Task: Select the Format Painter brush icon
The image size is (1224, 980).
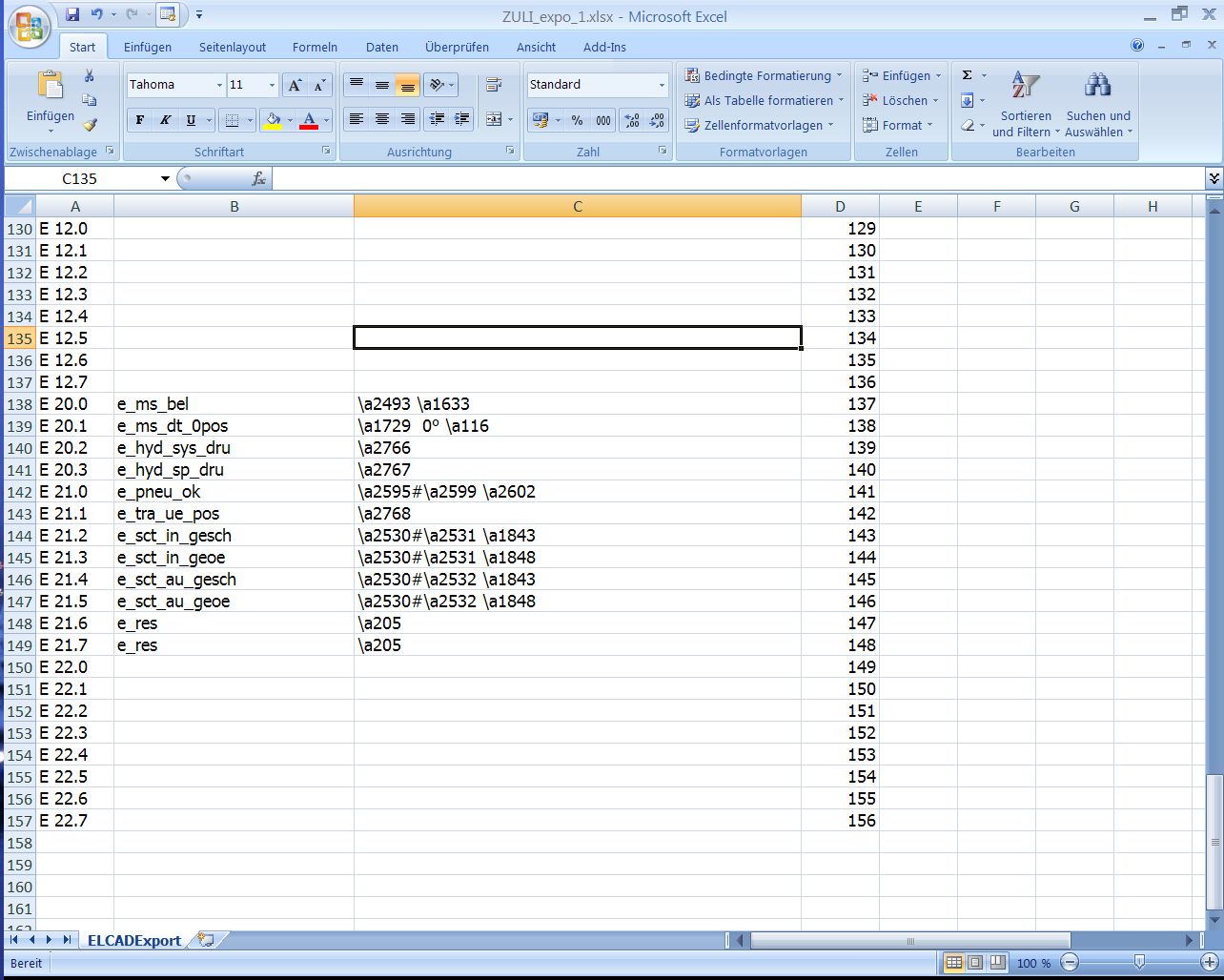Action: pyautogui.click(x=89, y=124)
